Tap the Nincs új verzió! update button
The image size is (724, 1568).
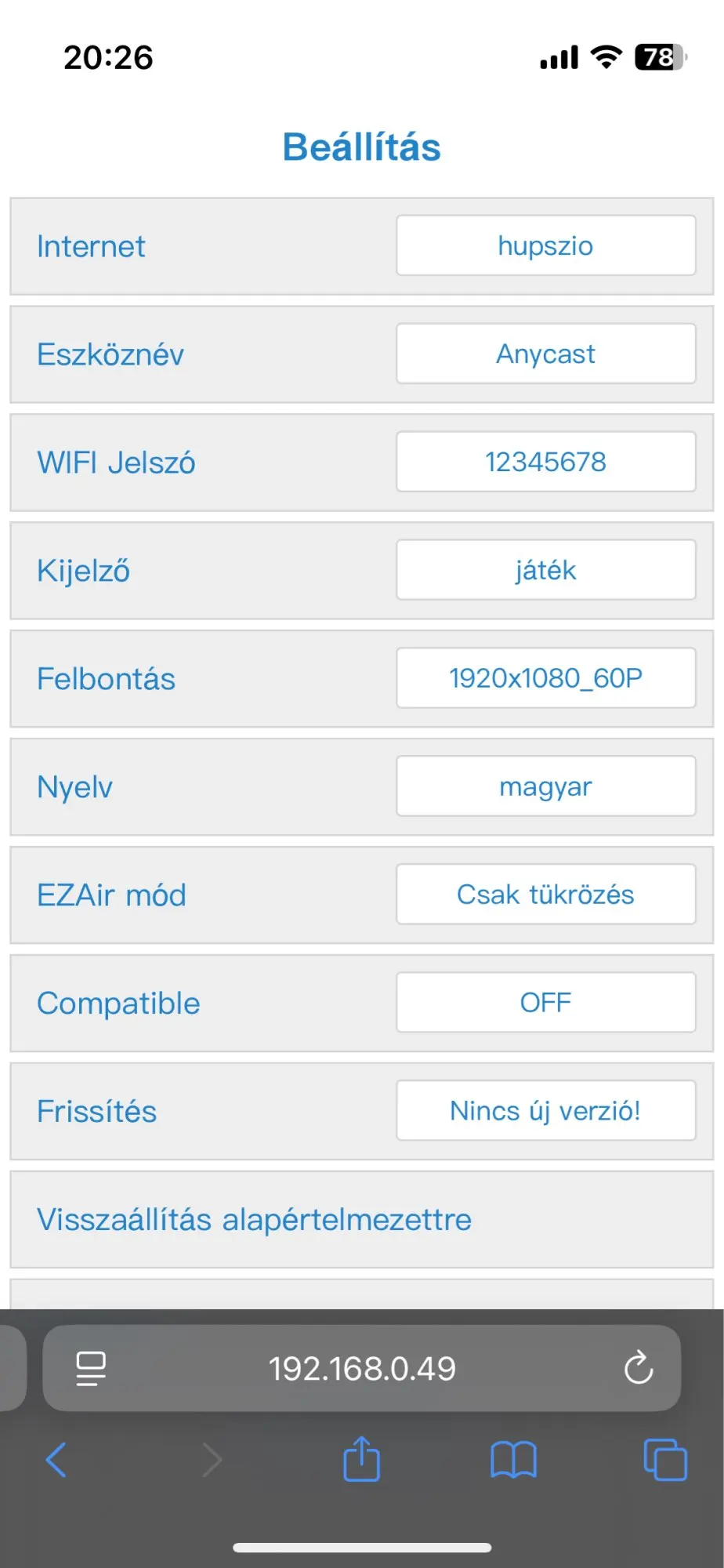[546, 1111]
